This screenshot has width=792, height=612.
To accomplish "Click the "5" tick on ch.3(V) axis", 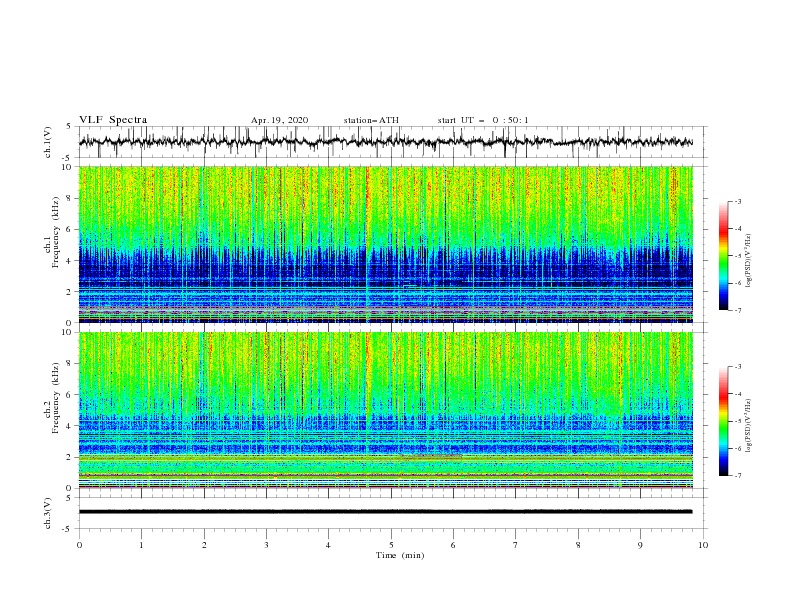I will click(x=70, y=497).
